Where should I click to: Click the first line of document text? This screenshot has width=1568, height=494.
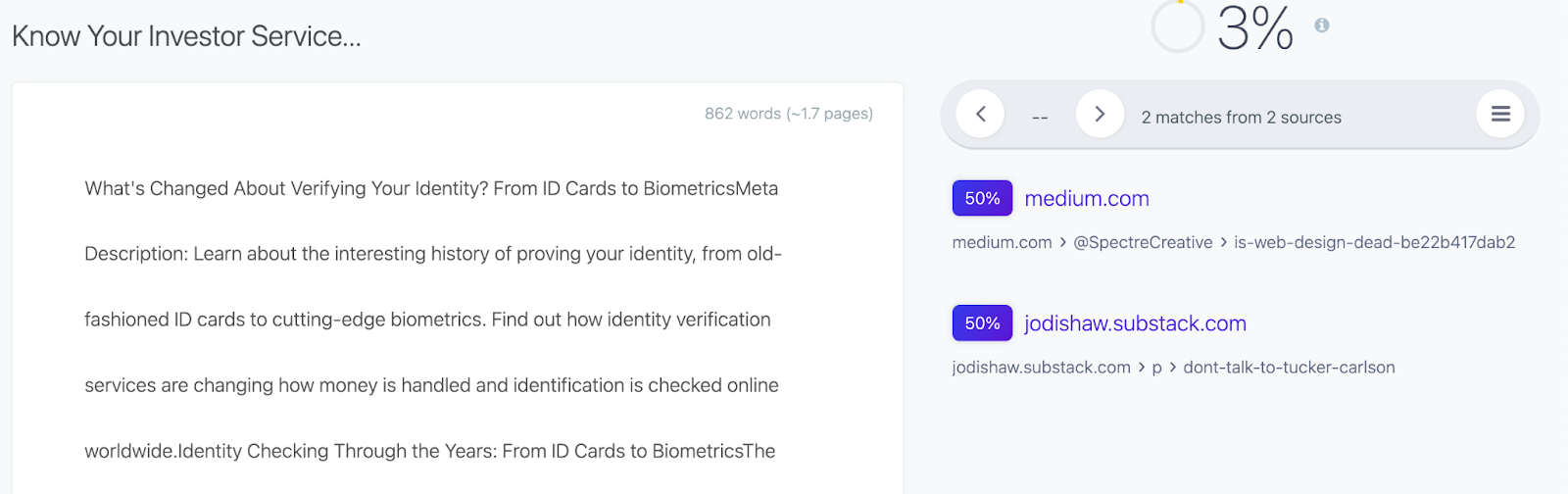point(431,188)
